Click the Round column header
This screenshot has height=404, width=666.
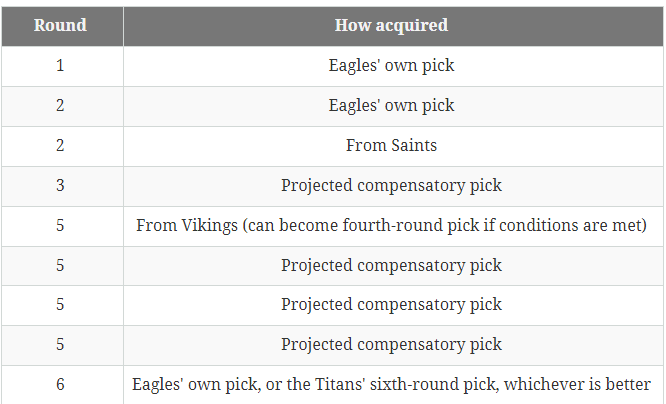pyautogui.click(x=60, y=25)
